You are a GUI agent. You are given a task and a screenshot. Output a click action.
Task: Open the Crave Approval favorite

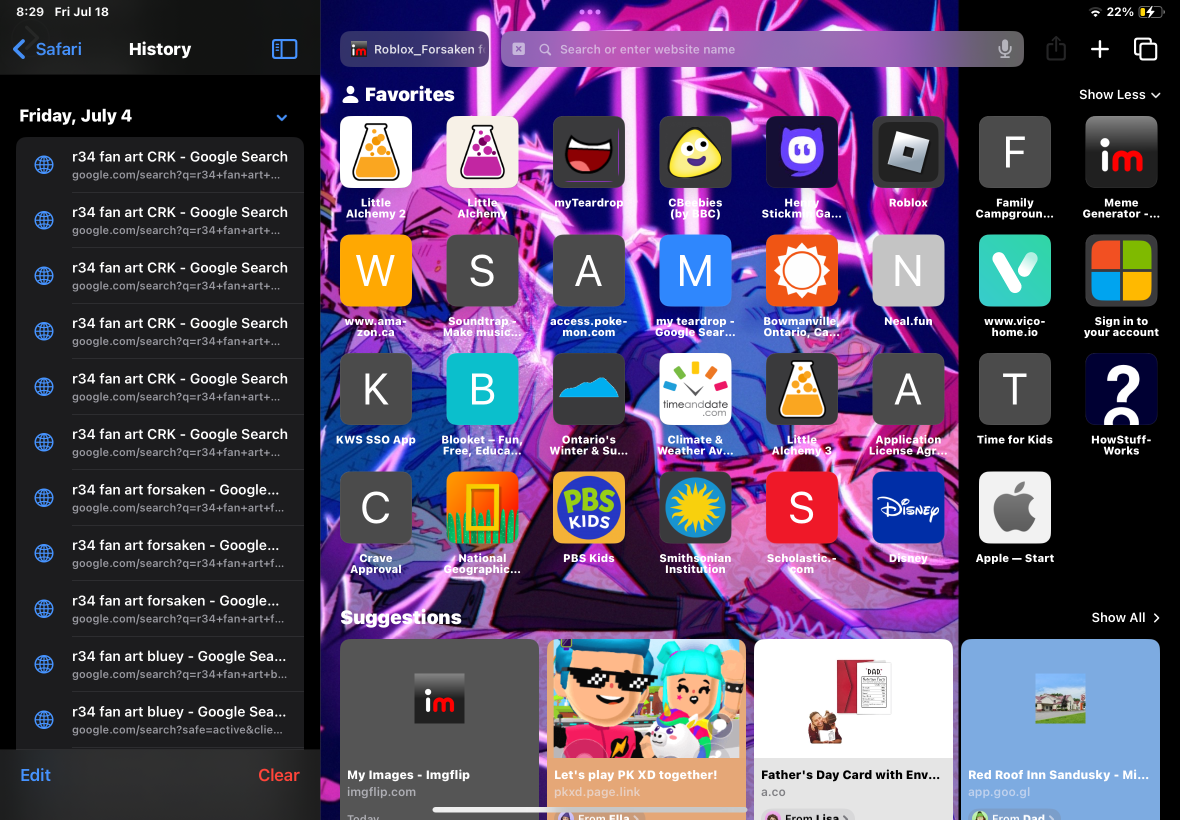[376, 508]
